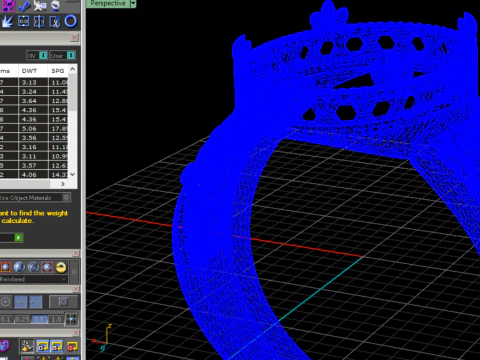The image size is (480, 360).
Task: Click the Perspective viewport label
Action: (x=108, y=3)
